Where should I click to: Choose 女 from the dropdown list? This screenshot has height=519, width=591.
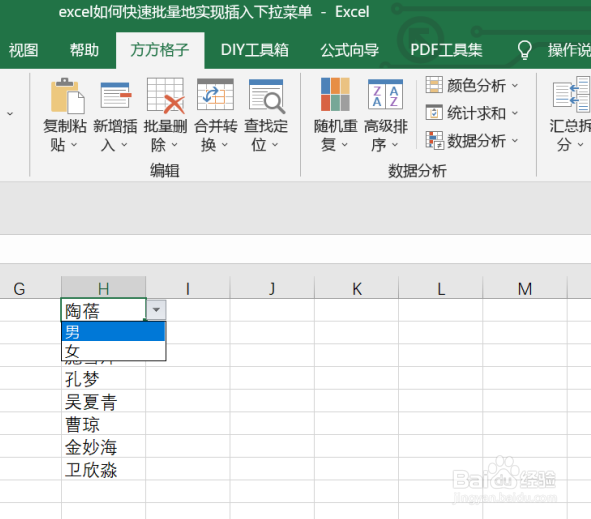pos(113,351)
